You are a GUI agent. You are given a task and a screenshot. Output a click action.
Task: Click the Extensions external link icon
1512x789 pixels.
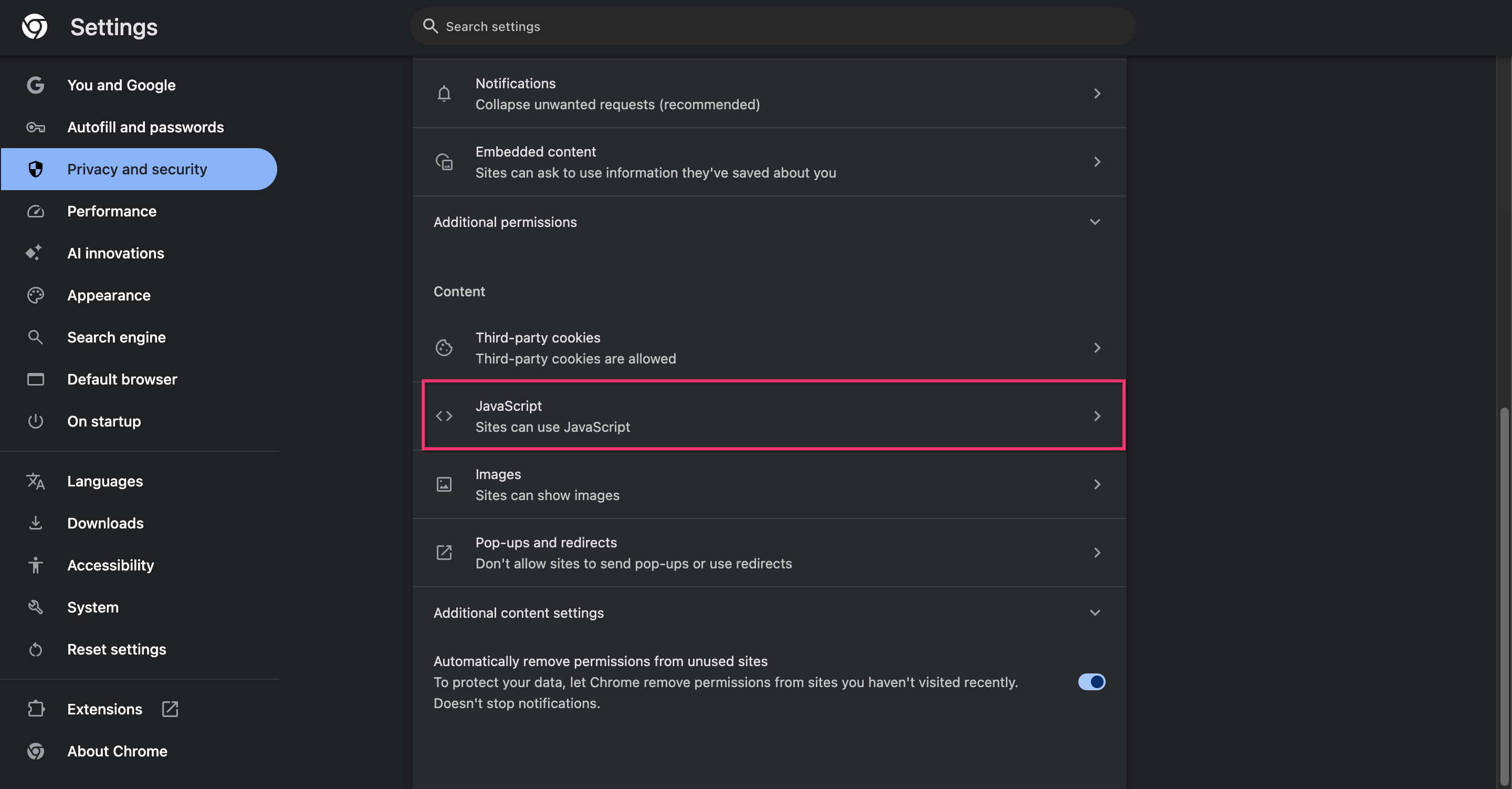[170, 709]
